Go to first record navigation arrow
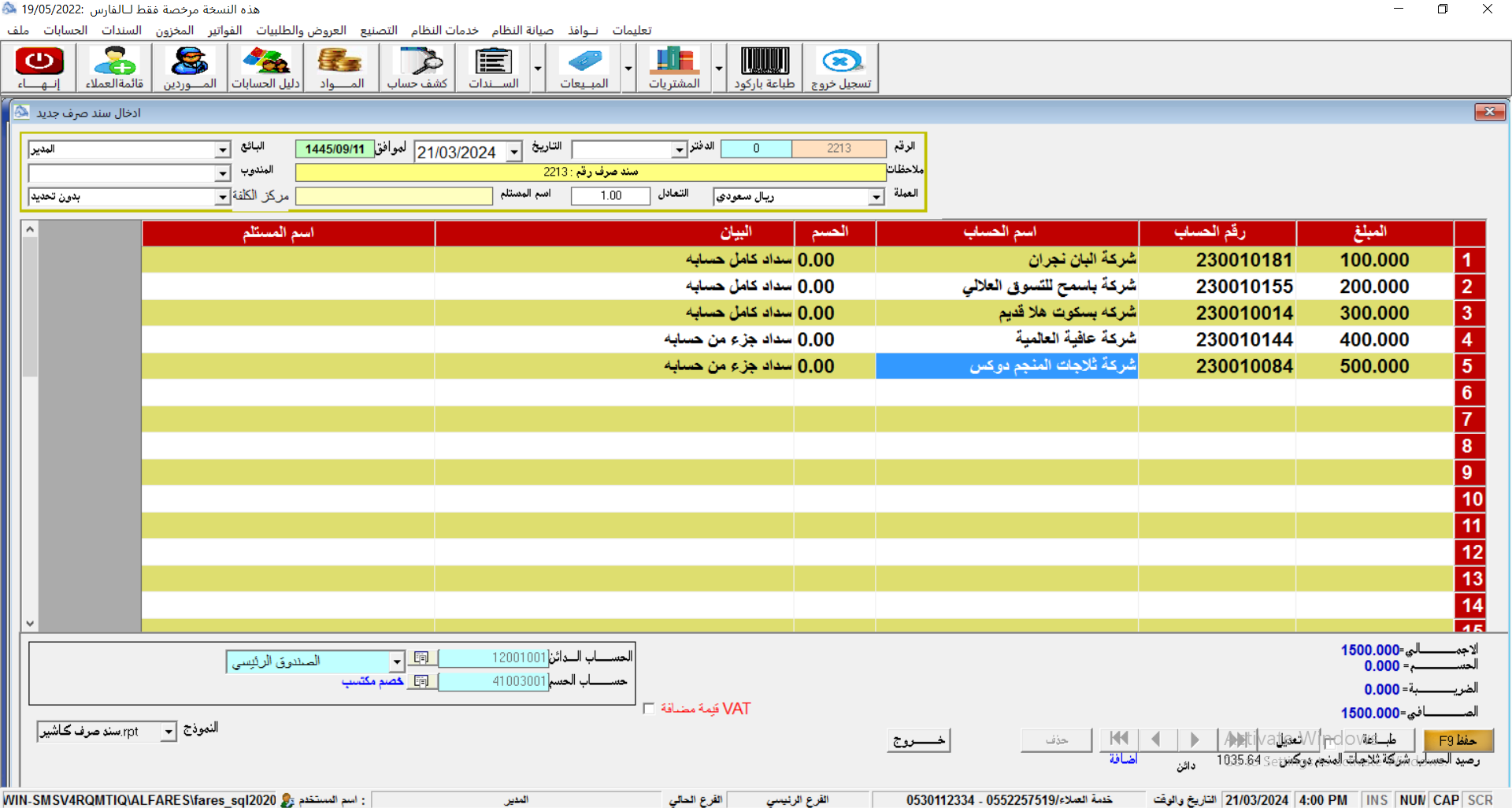The image size is (1512, 808). click(x=1118, y=739)
